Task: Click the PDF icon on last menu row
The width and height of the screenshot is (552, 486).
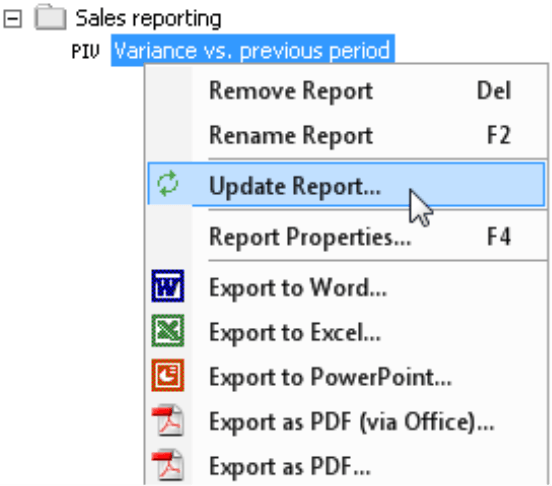Action: click(x=168, y=465)
